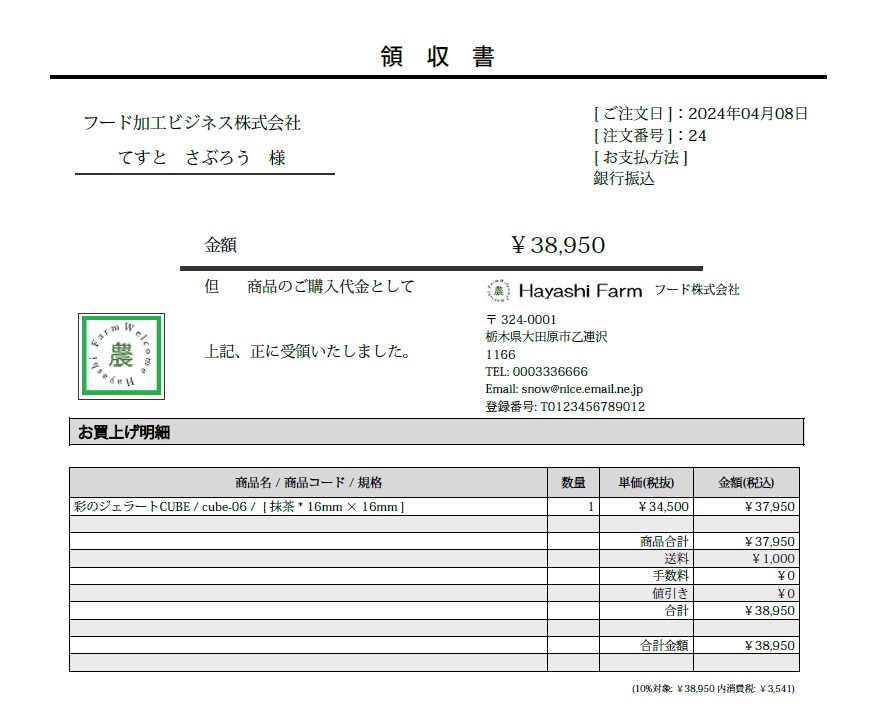Screen dimensions: 874x728
Task: Select the large amount ¥38,950
Action: click(558, 245)
